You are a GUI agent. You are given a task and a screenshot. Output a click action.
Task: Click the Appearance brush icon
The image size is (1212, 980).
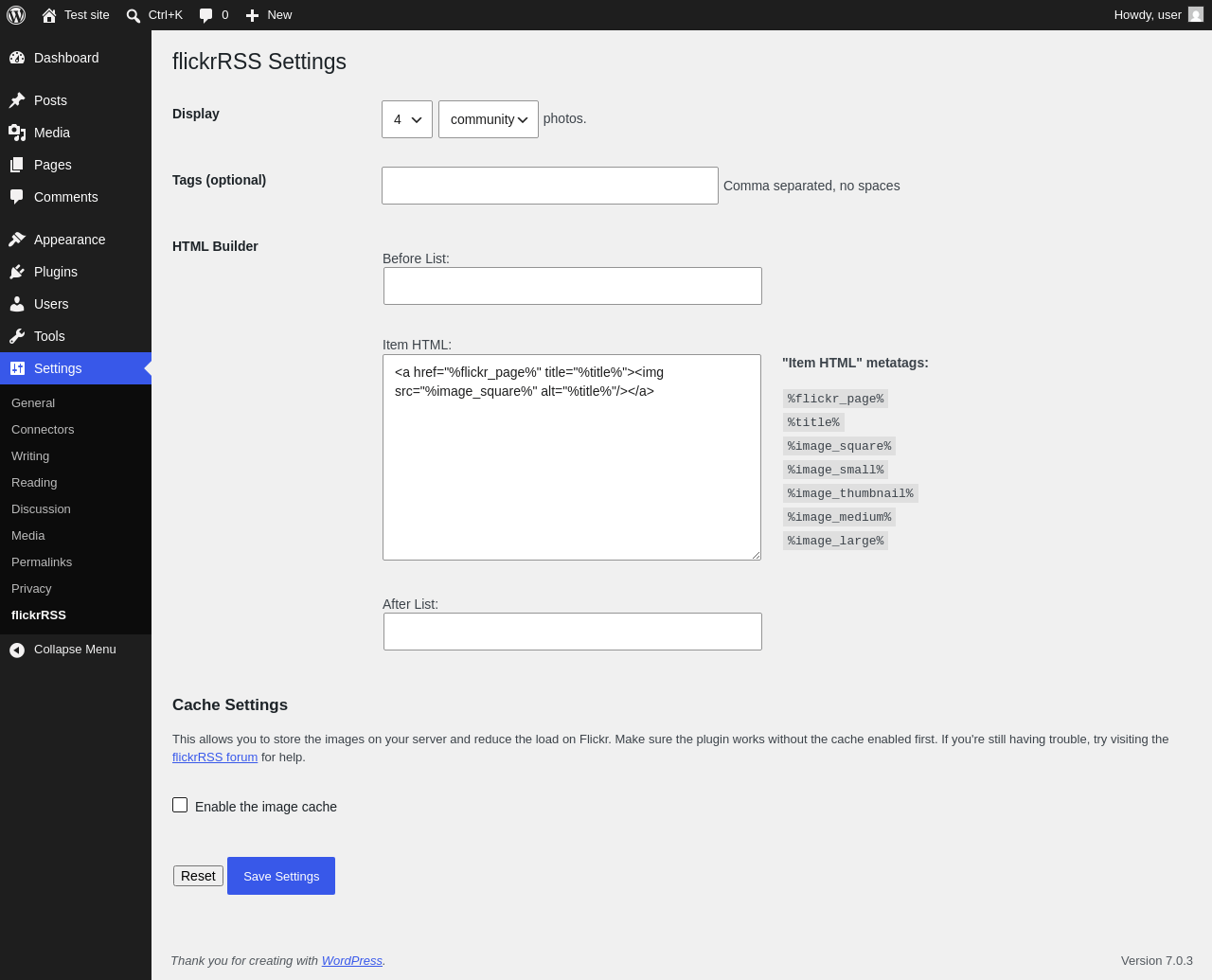point(17,240)
